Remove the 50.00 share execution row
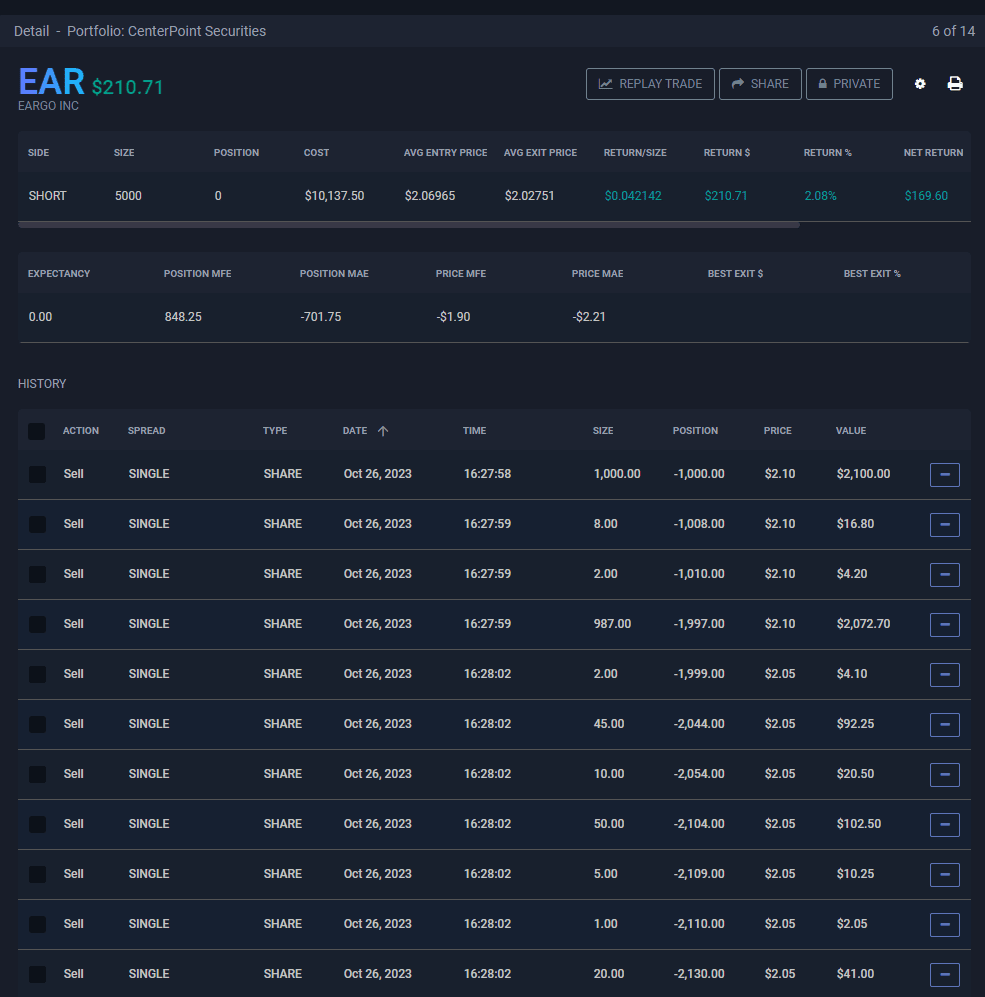This screenshot has width=985, height=997. tap(944, 825)
